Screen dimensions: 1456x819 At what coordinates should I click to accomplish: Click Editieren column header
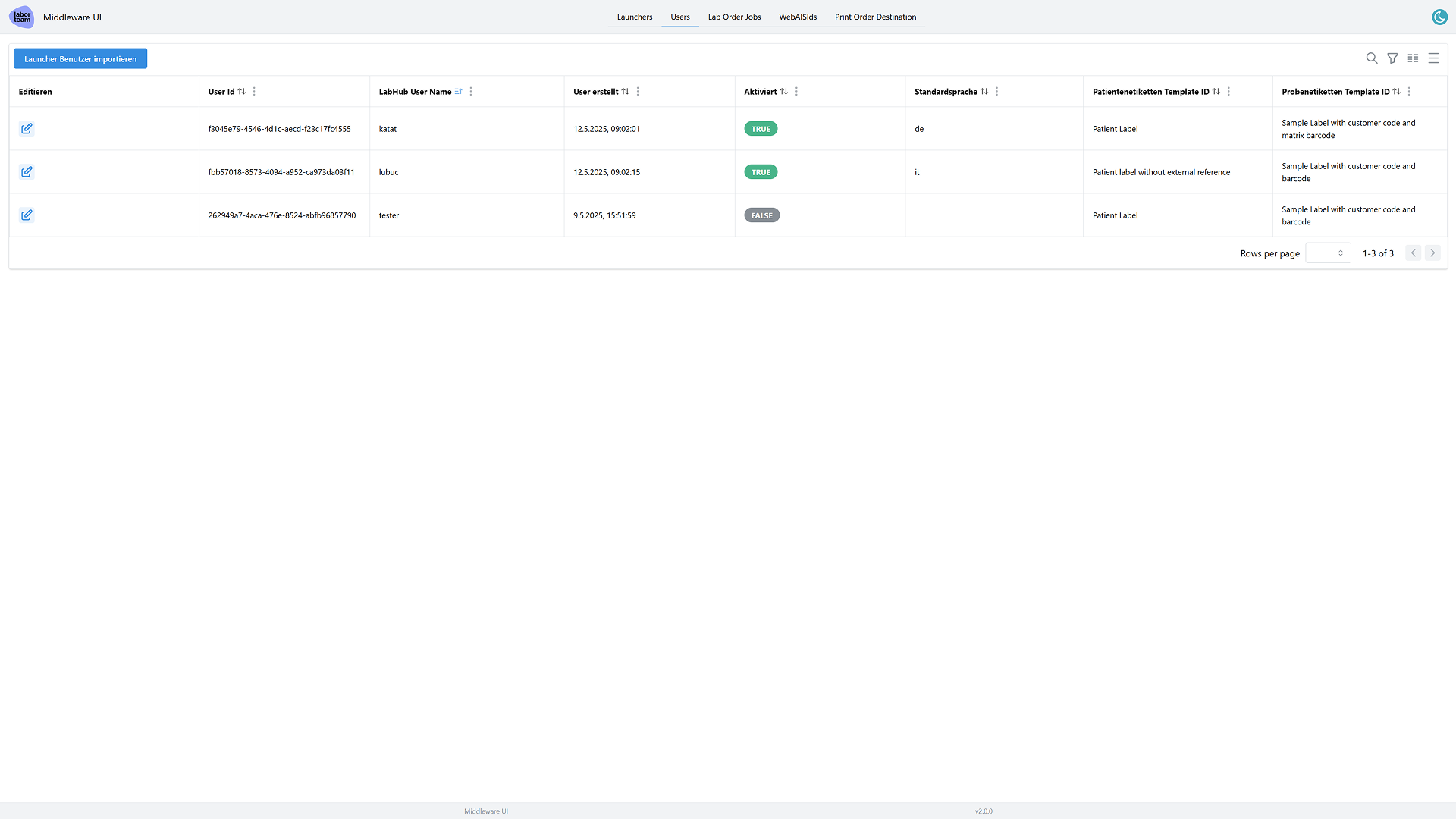pos(36,92)
